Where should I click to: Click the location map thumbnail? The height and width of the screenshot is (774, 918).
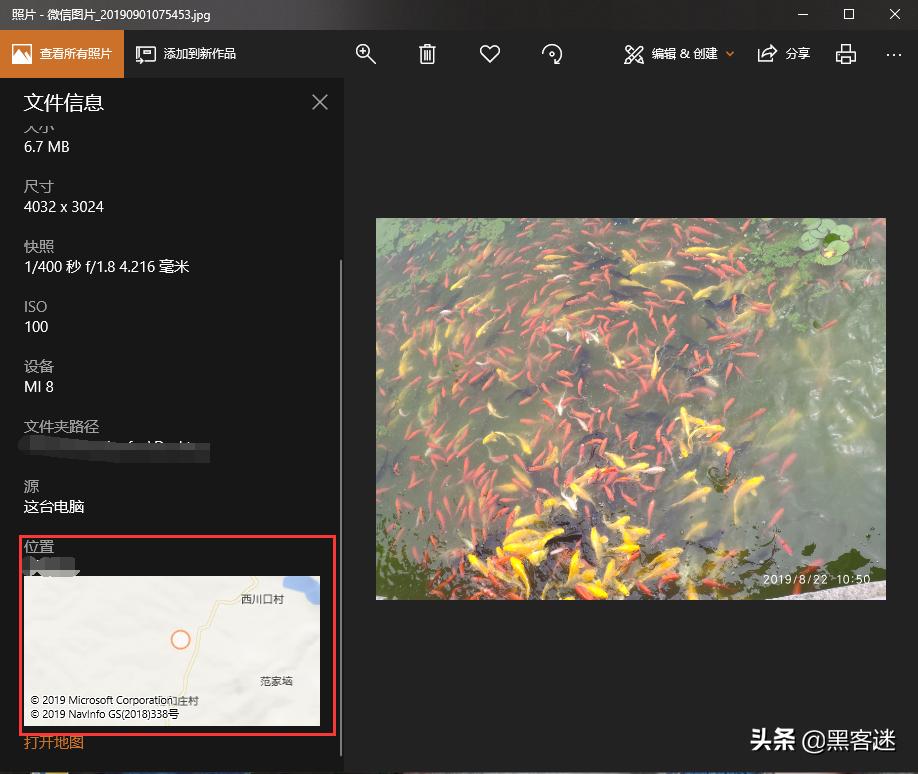pos(172,650)
